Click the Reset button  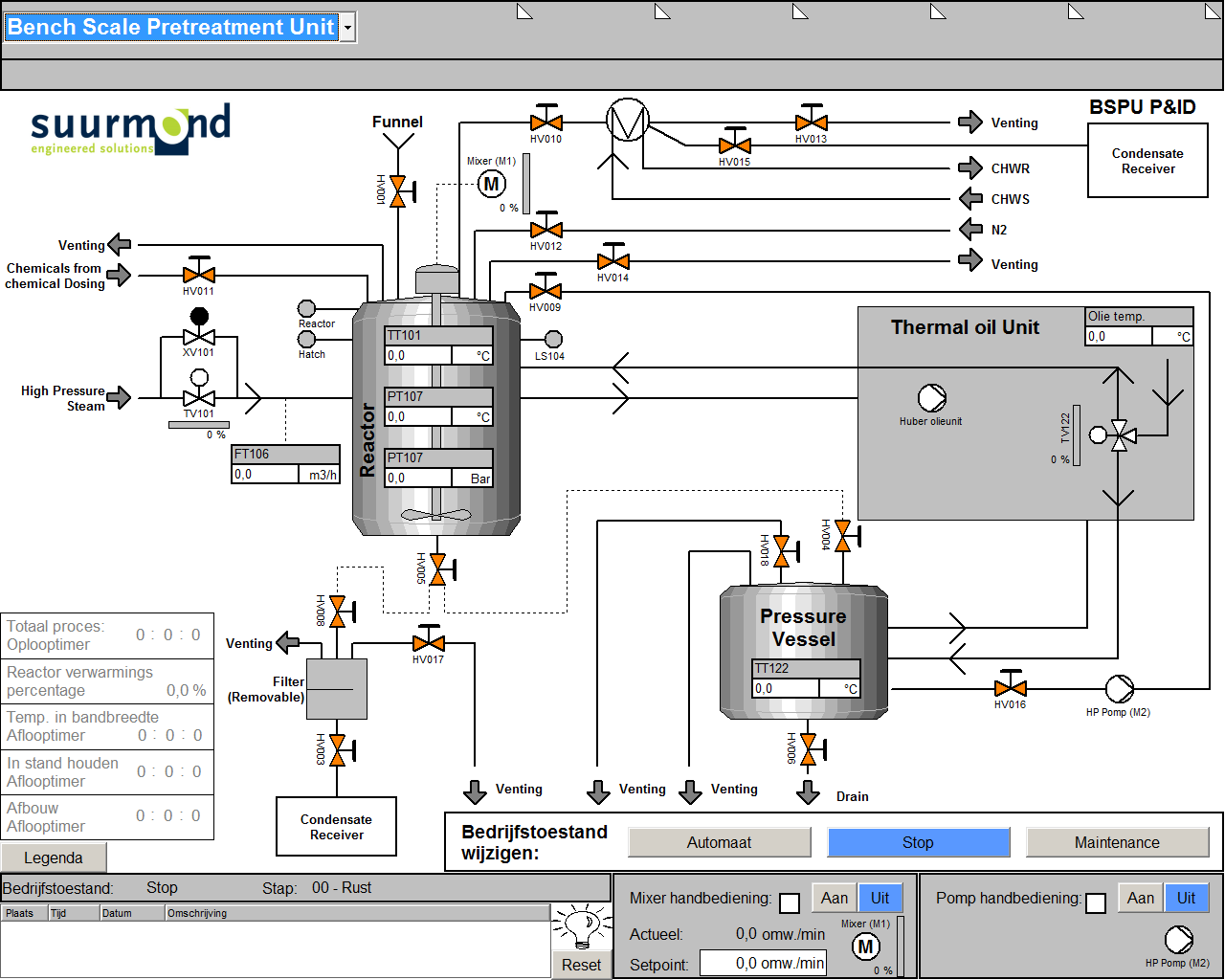click(x=581, y=965)
